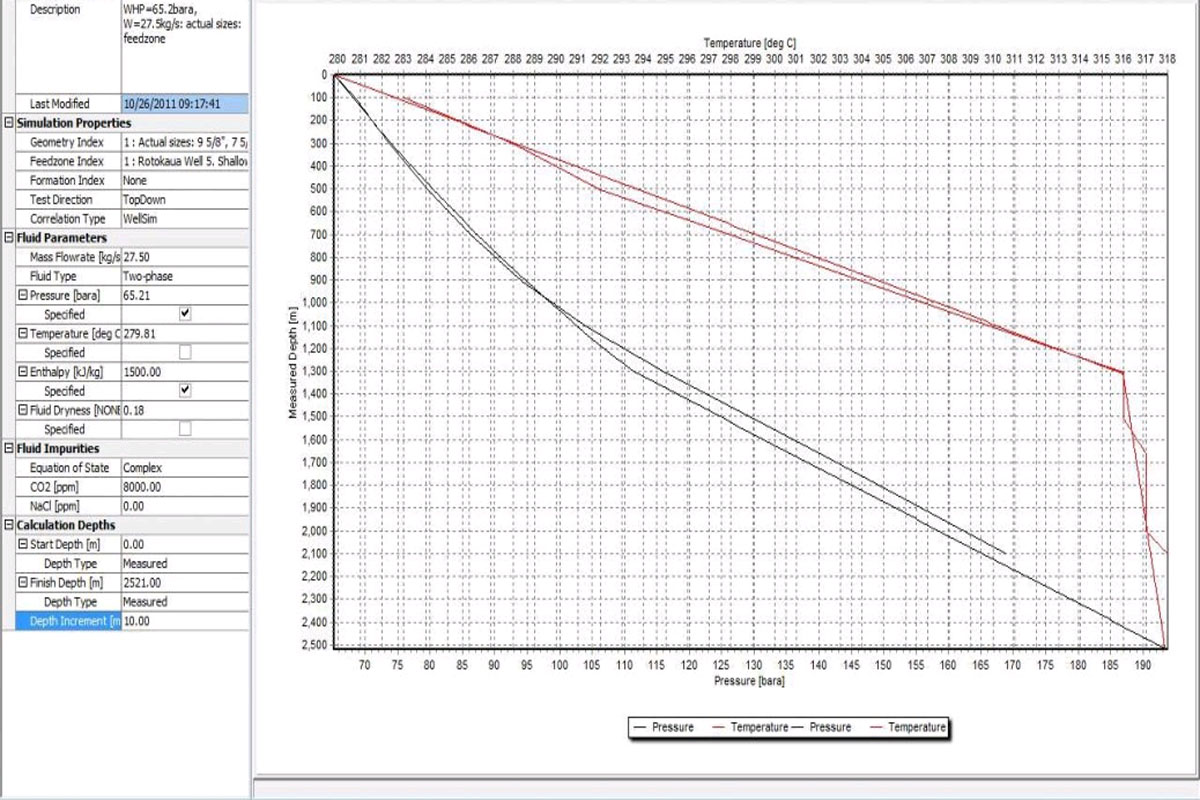Click the Depth Increment value field

[x=184, y=621]
